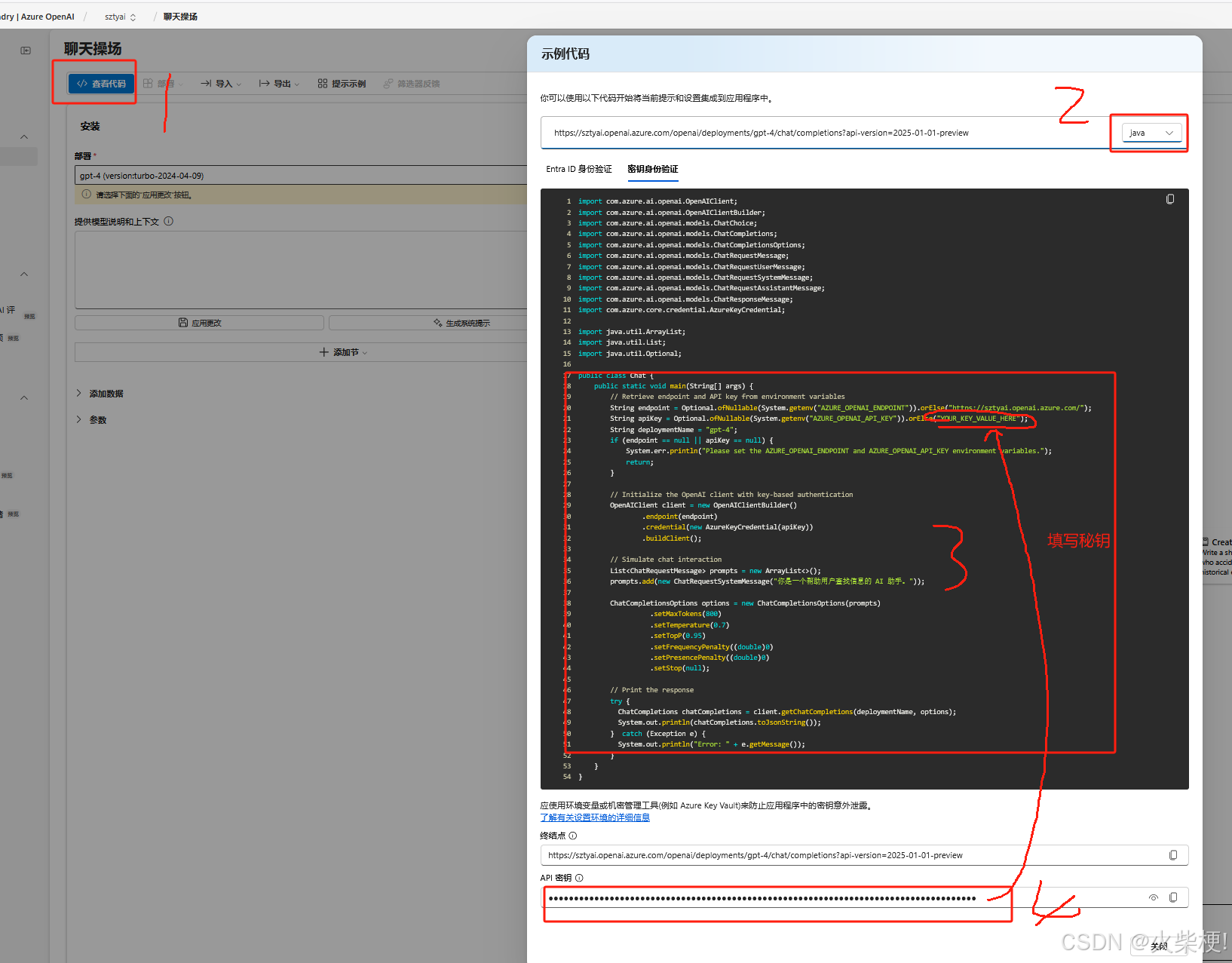Click the 示例代码 panel title
The width and height of the screenshot is (1232, 963).
point(565,54)
